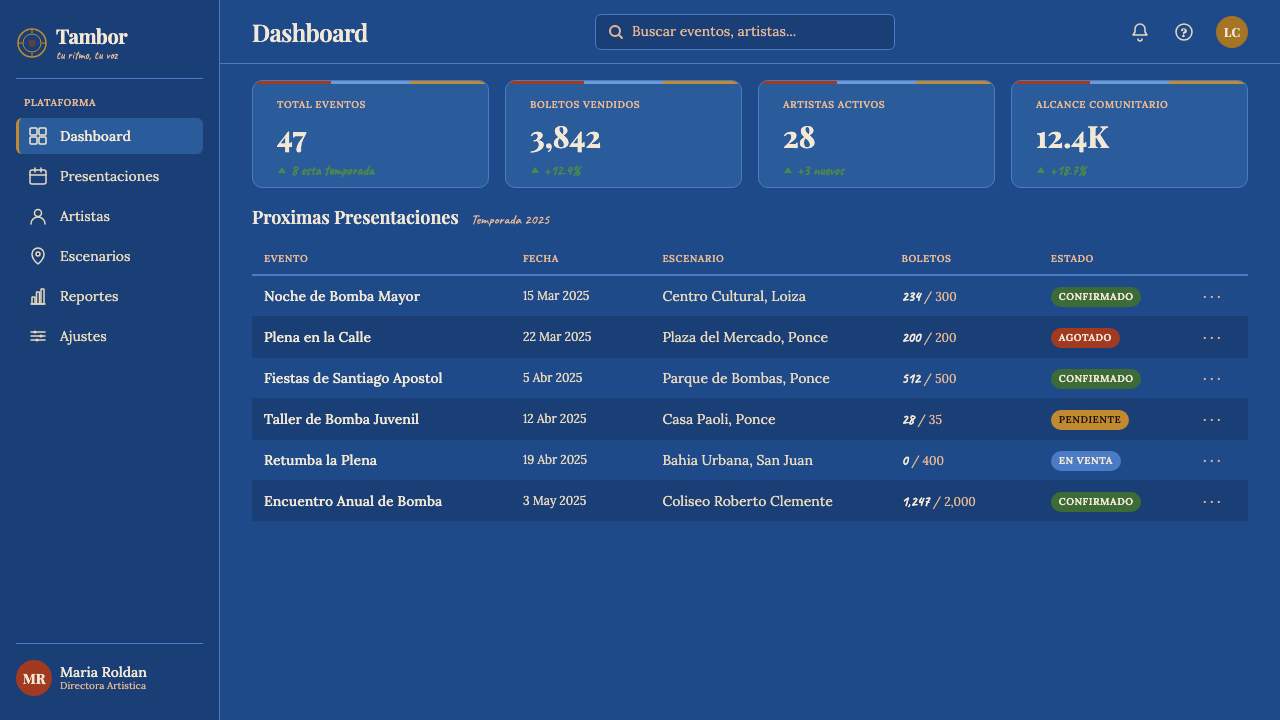Click the Presentaciones calendar icon
1280x720 pixels.
click(38, 176)
